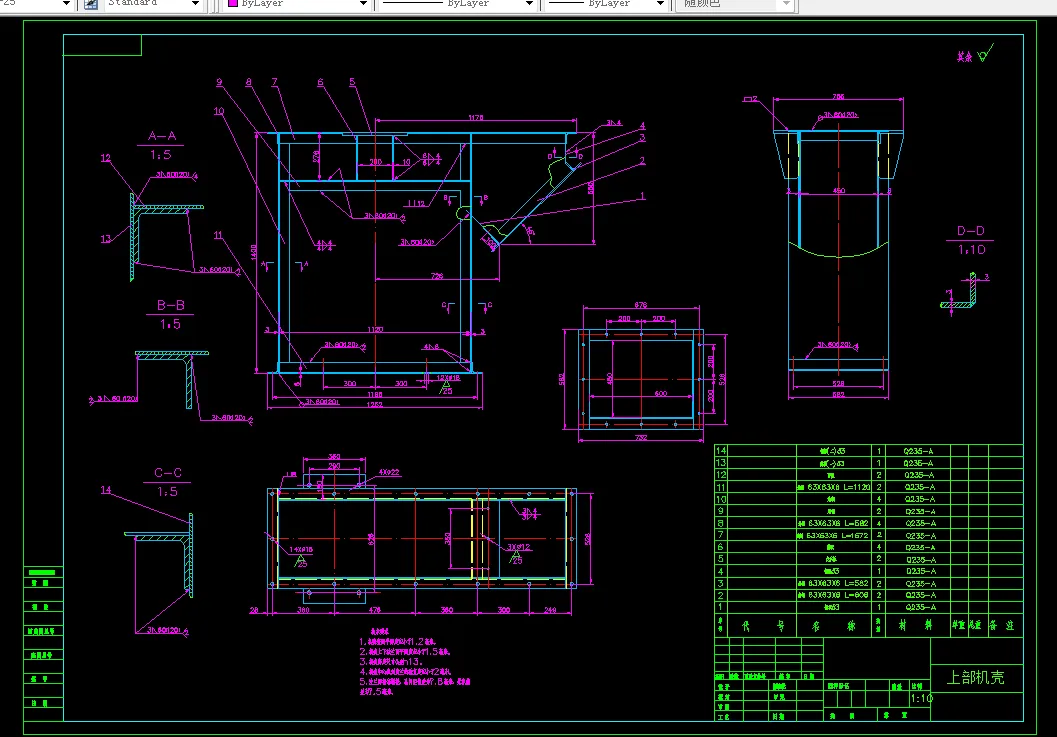
Task: Select the 1252 overall width dimension
Action: coord(374,405)
